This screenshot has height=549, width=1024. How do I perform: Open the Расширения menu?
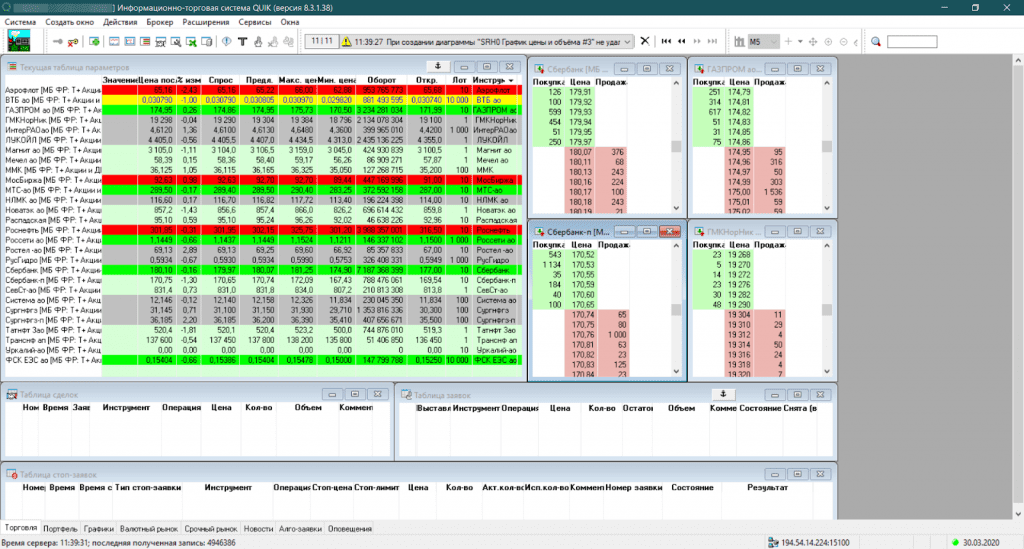pyautogui.click(x=203, y=21)
